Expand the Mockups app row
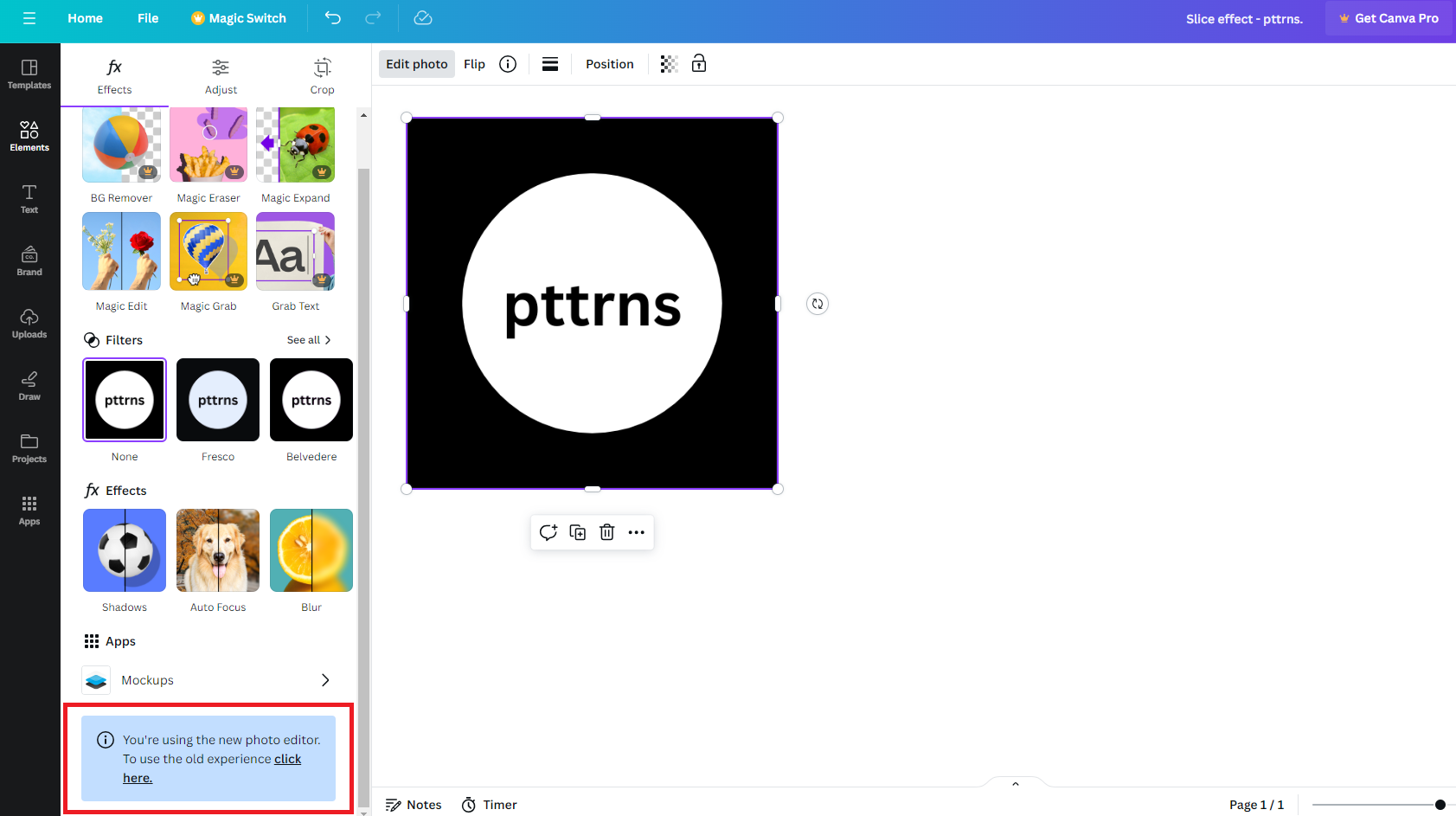Image resolution: width=1456 pixels, height=816 pixels. coord(208,680)
